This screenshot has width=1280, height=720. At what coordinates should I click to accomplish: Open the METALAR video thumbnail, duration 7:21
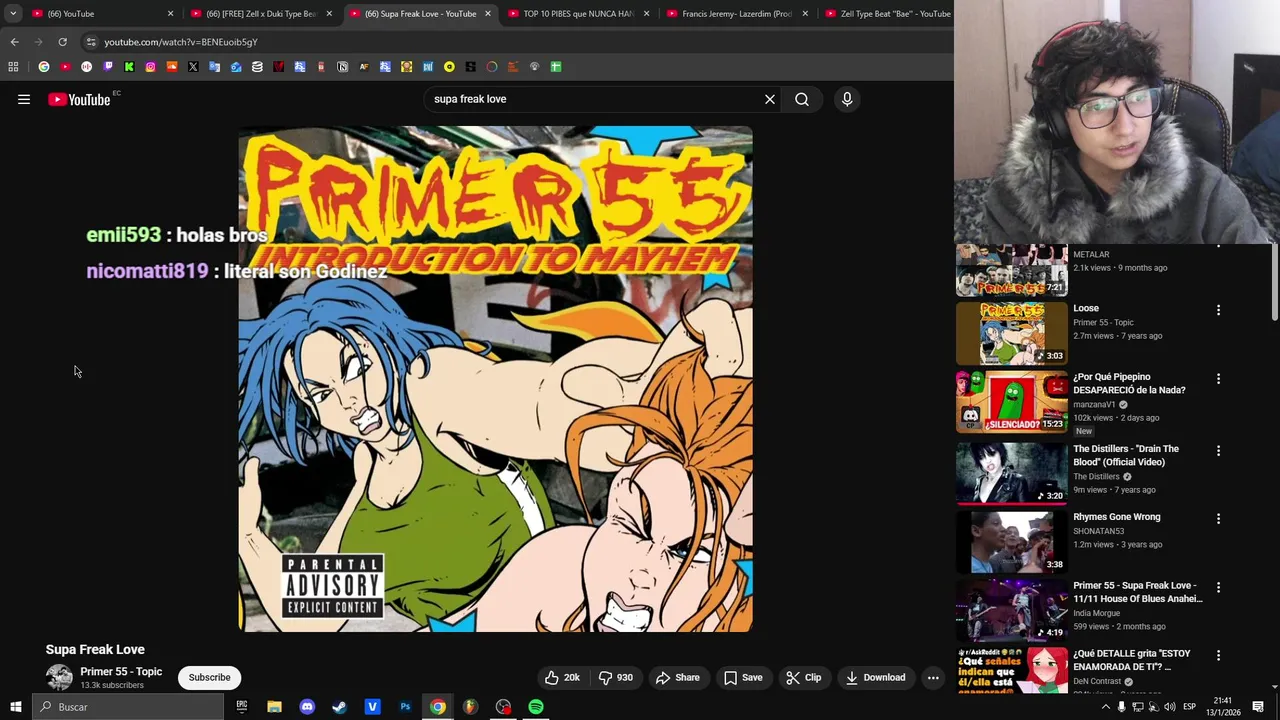[1012, 271]
